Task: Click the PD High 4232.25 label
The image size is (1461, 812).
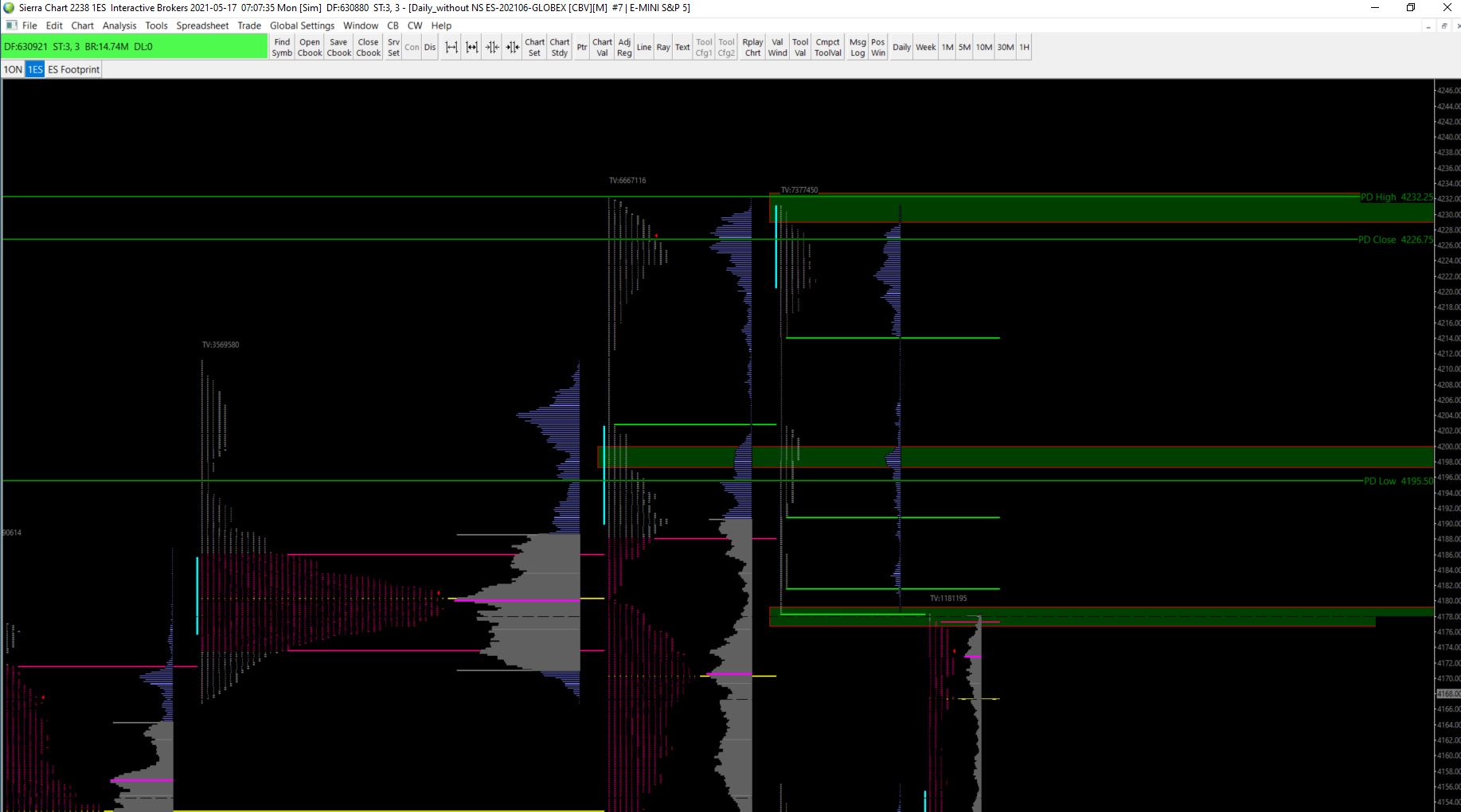Action: 1397,197
